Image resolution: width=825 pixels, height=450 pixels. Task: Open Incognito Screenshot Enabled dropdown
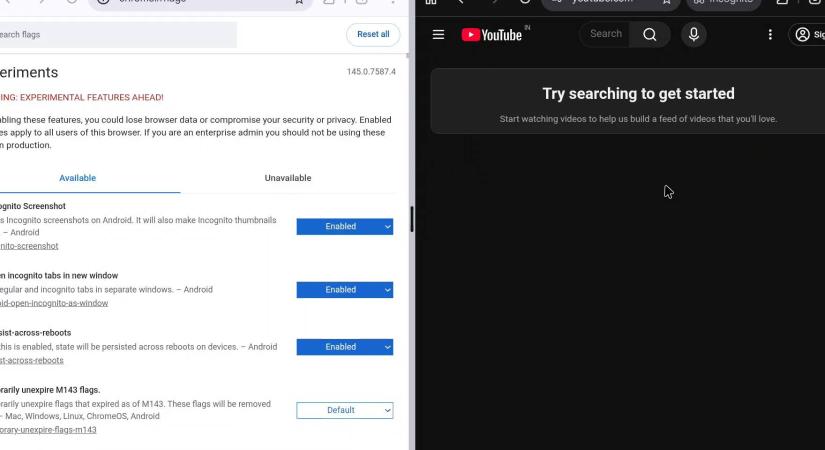click(x=345, y=226)
